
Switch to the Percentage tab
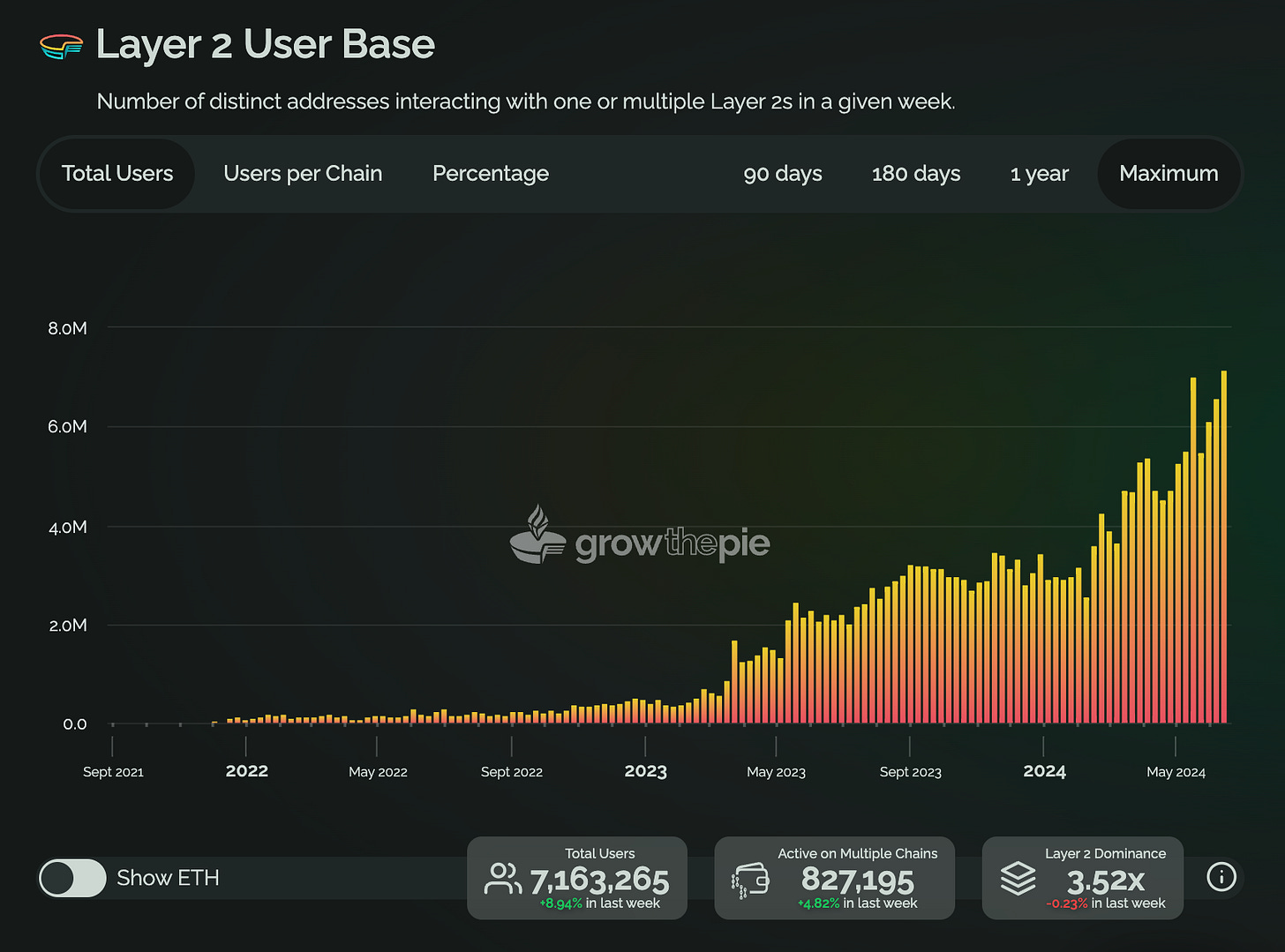[491, 174]
